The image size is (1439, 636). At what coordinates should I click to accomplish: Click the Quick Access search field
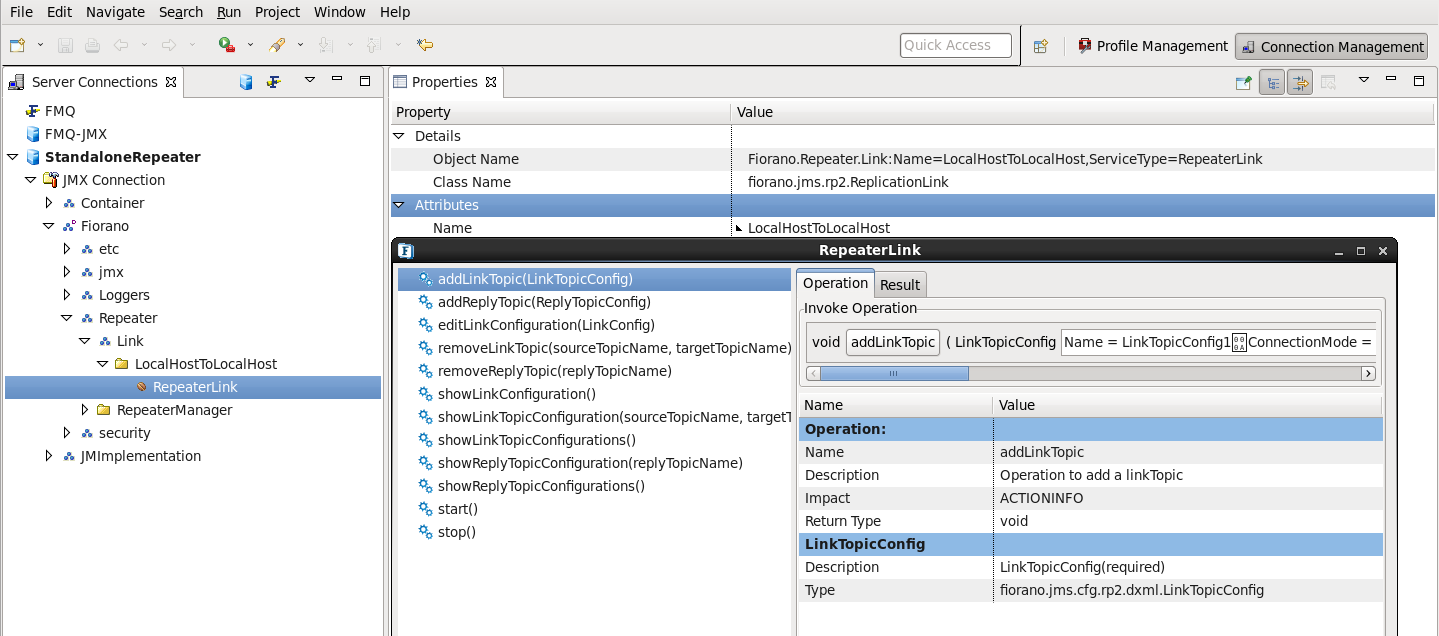955,45
